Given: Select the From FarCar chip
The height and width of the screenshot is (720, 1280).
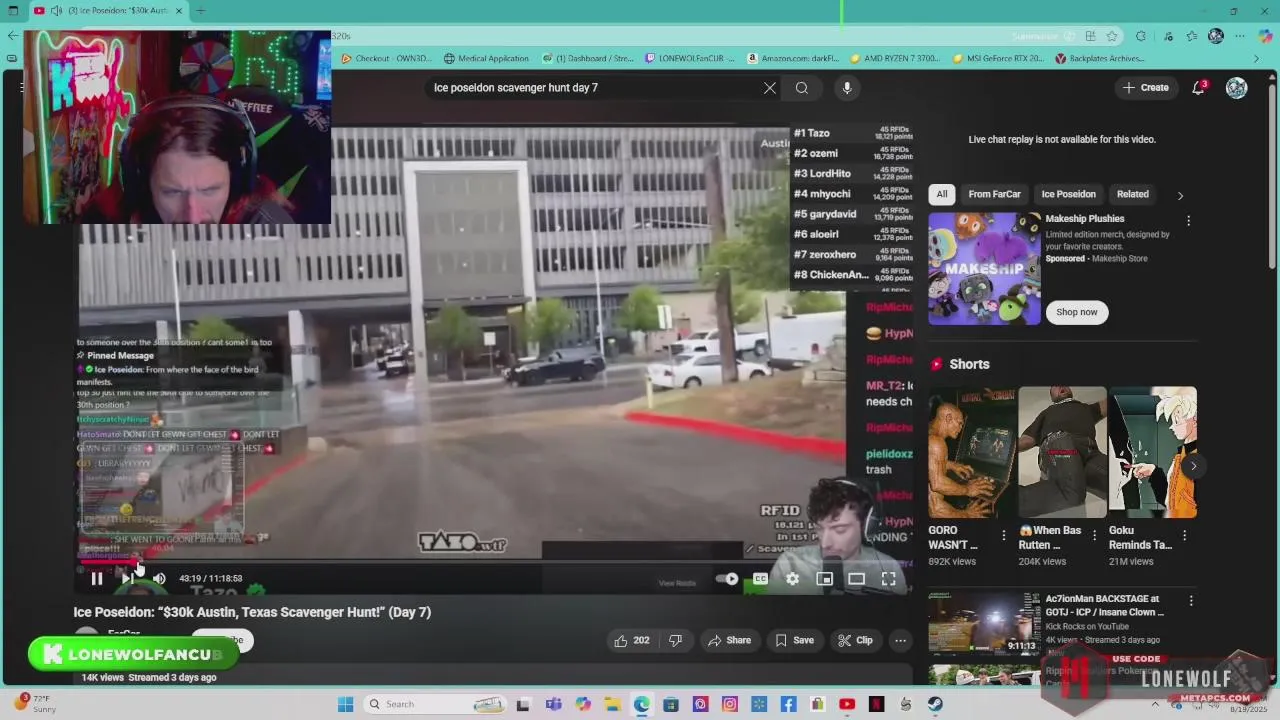Looking at the screenshot, I should 995,194.
